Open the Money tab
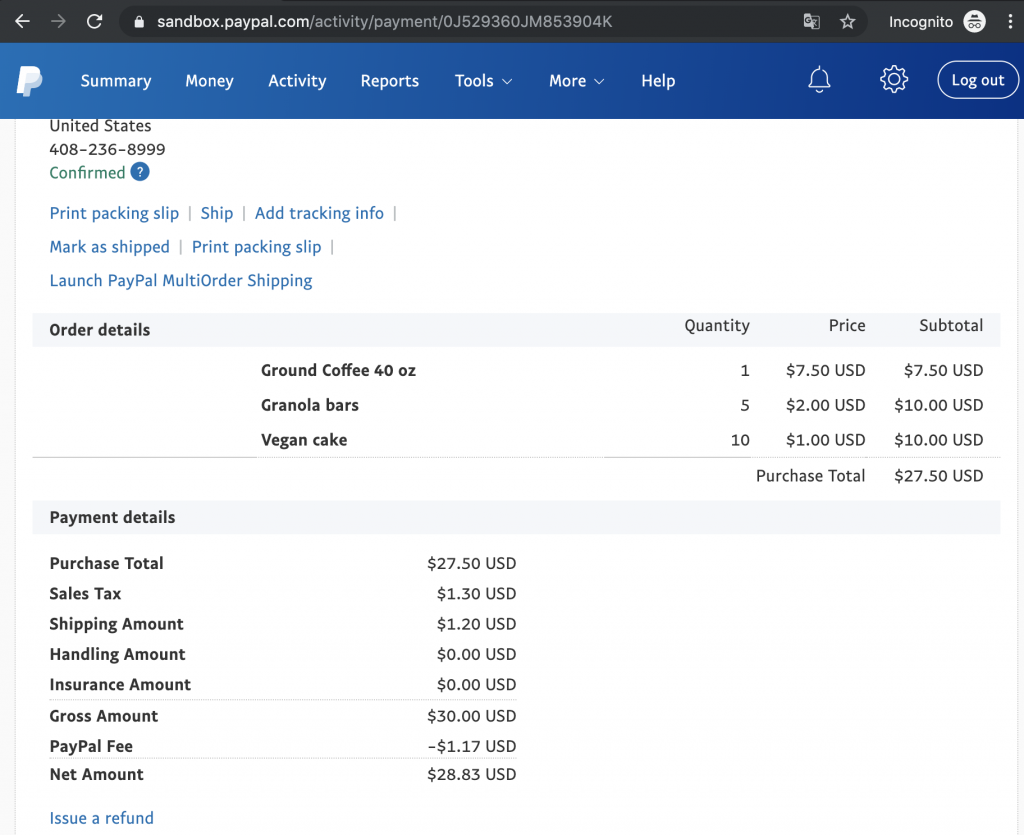1024x835 pixels. pyautogui.click(x=209, y=81)
